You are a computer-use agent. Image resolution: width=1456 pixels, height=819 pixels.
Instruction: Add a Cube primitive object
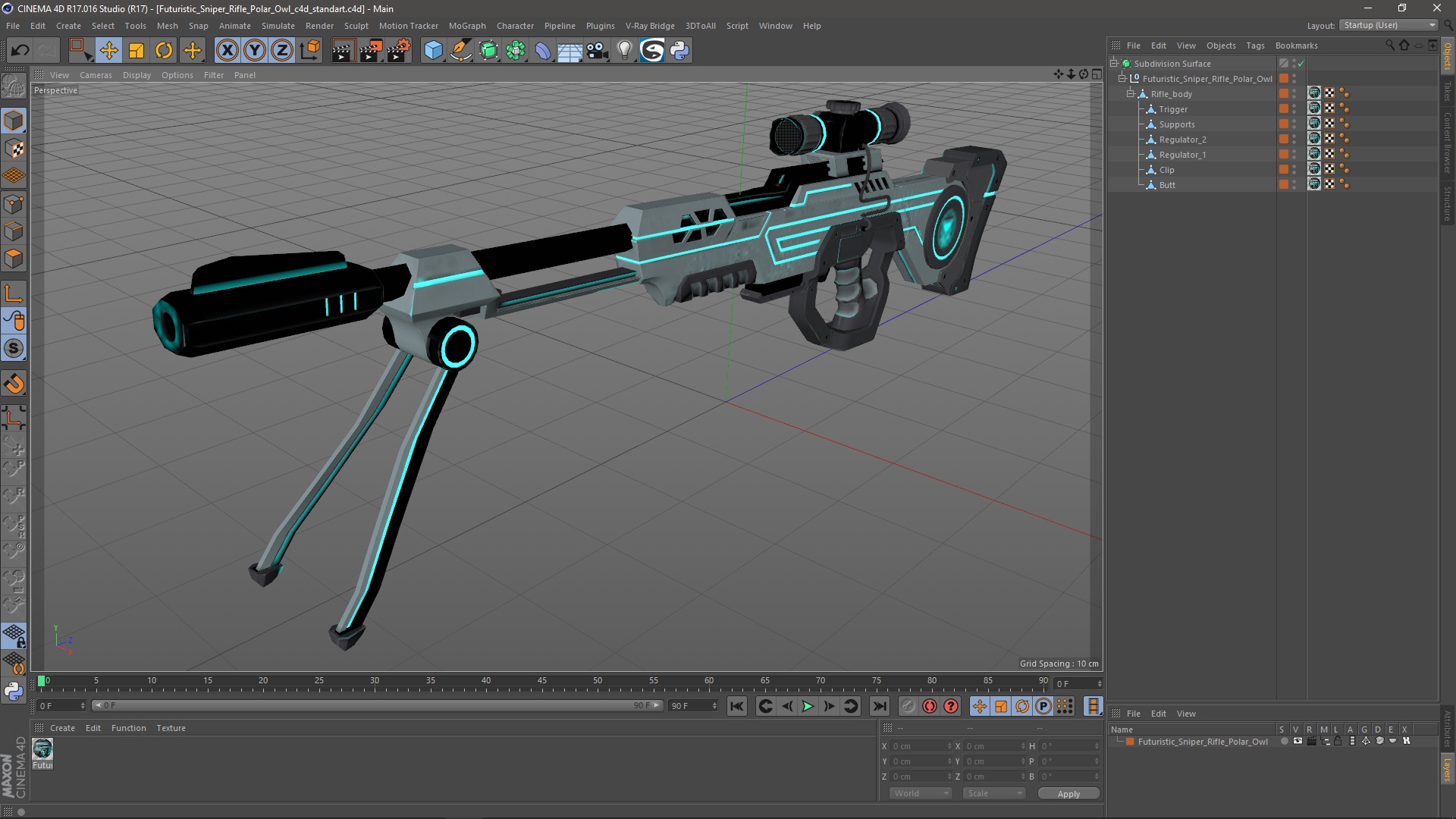tap(433, 51)
